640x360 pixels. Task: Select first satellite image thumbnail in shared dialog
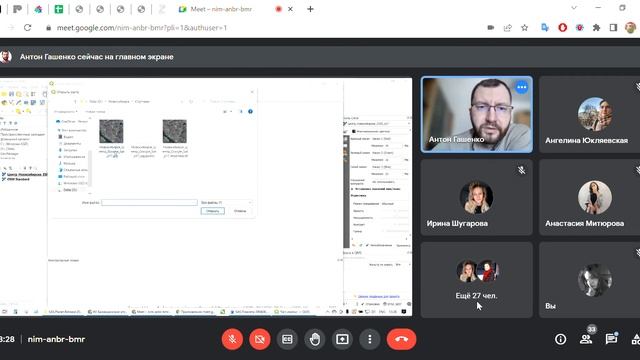[x=111, y=131]
